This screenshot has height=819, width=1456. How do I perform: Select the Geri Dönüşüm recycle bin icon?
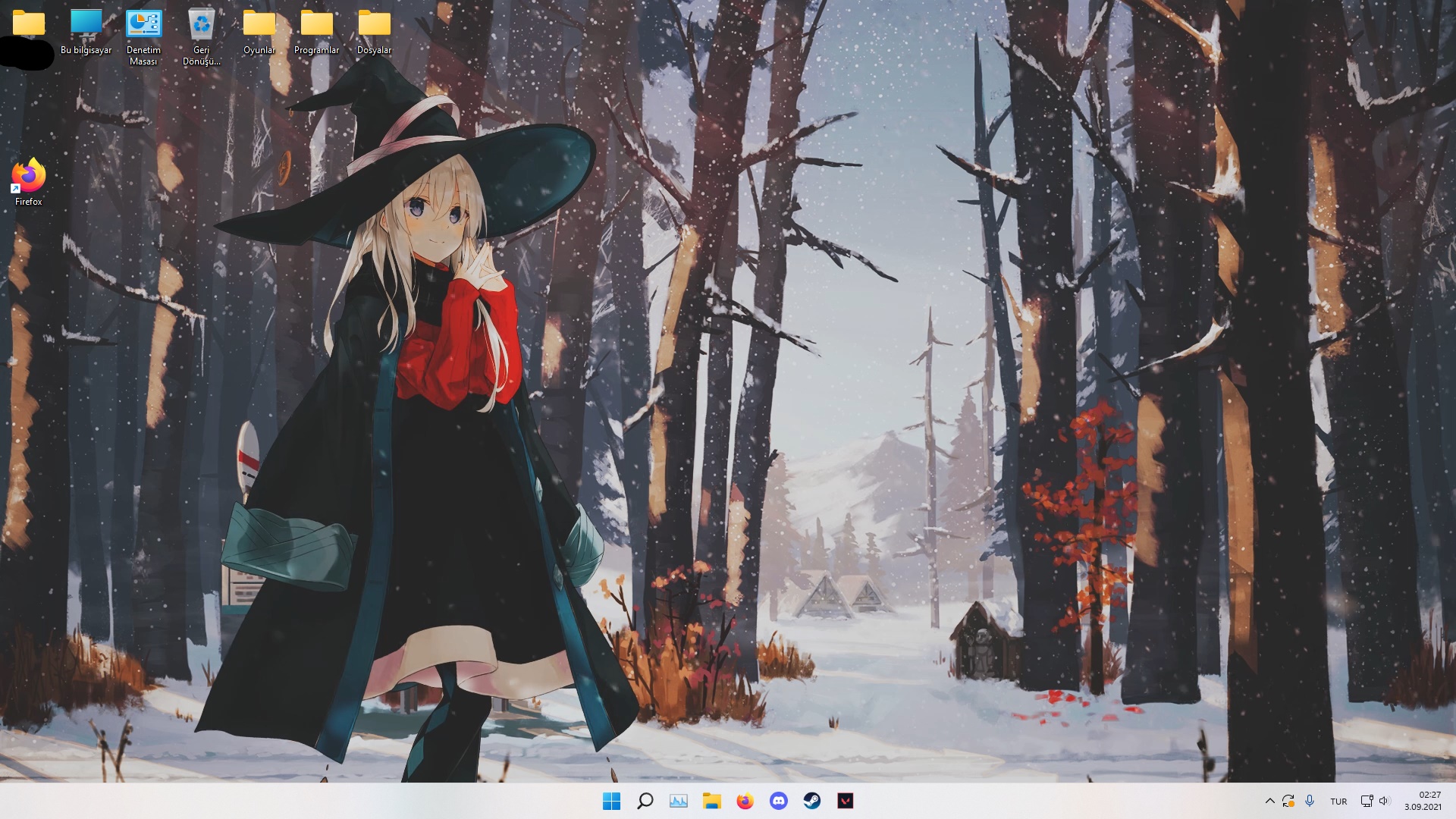coord(201,38)
